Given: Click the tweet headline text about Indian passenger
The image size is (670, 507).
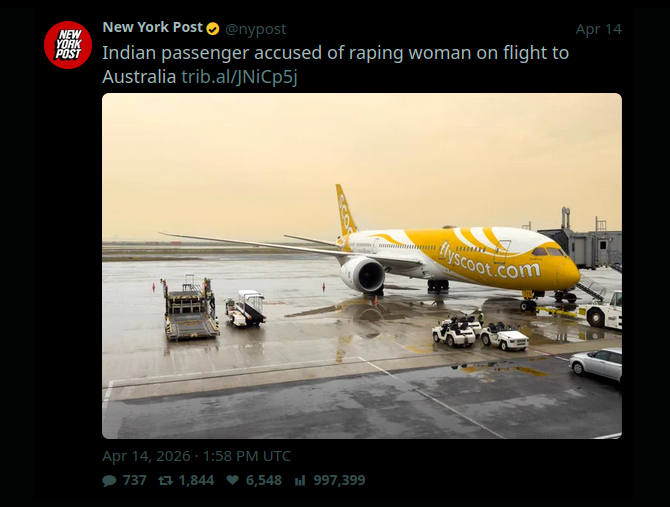Looking at the screenshot, I should click(x=335, y=53).
